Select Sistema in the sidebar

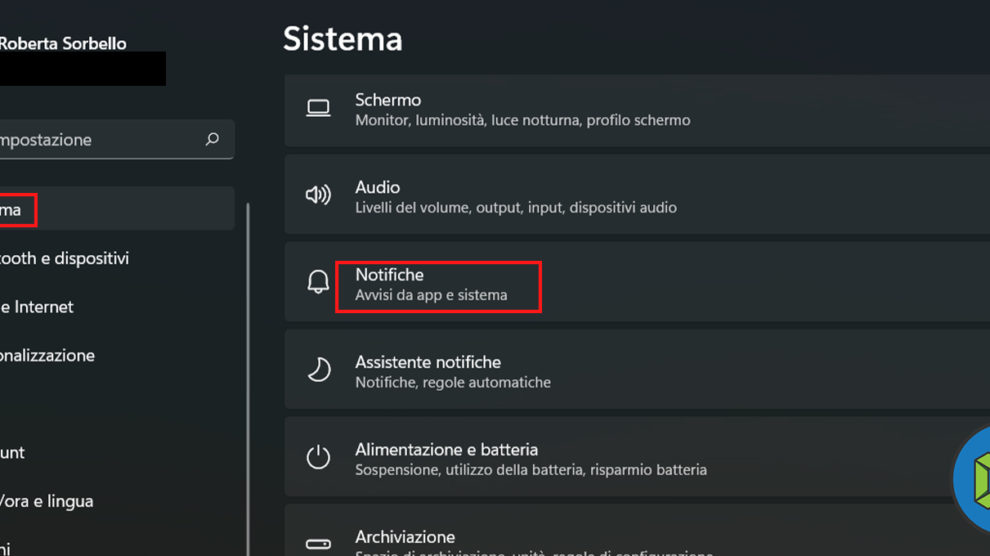tap(12, 210)
